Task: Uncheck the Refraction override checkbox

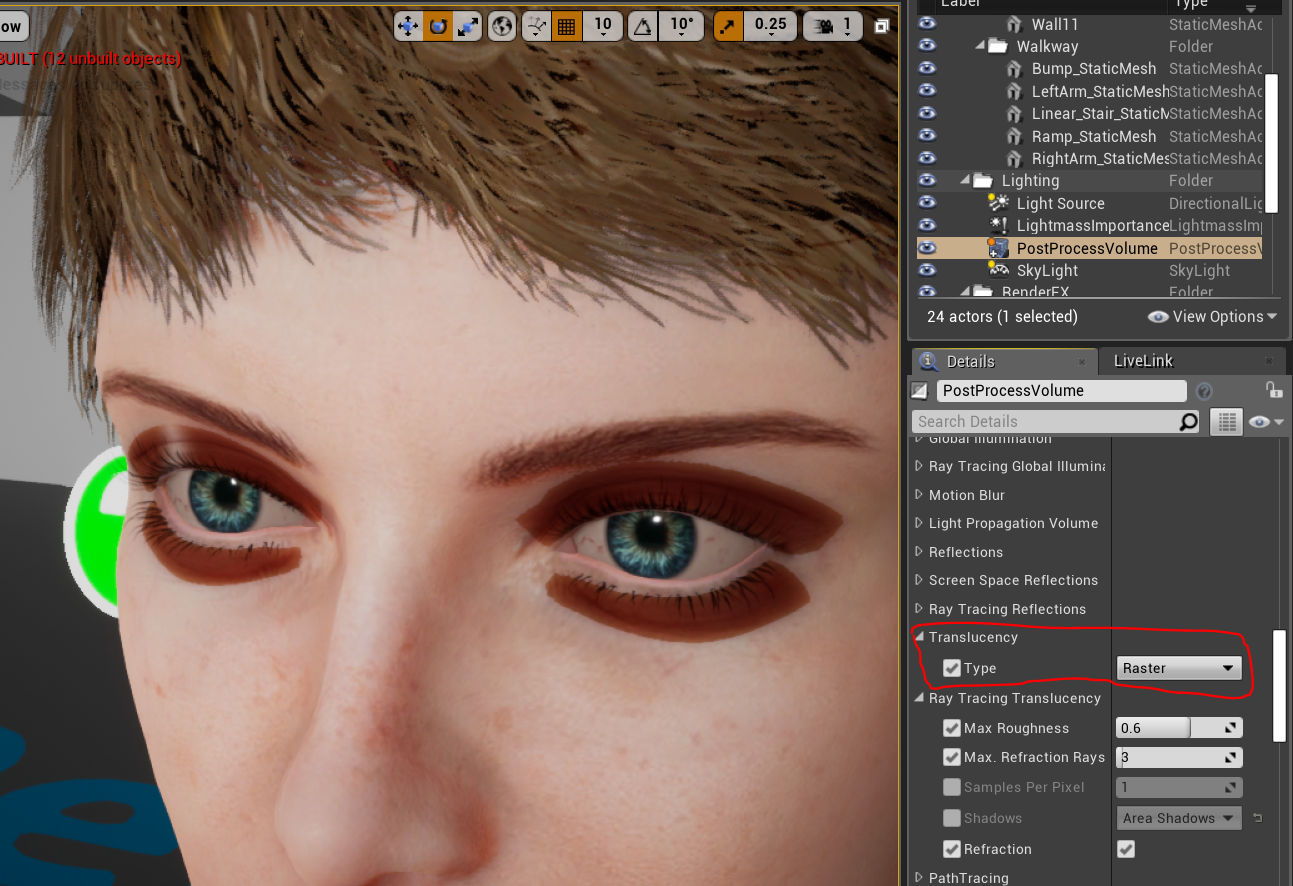Action: (x=952, y=849)
